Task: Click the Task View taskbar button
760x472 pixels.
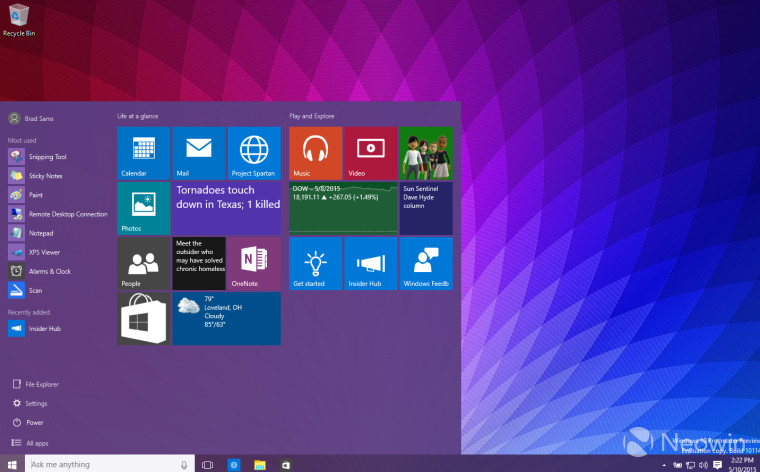Action: pos(208,465)
